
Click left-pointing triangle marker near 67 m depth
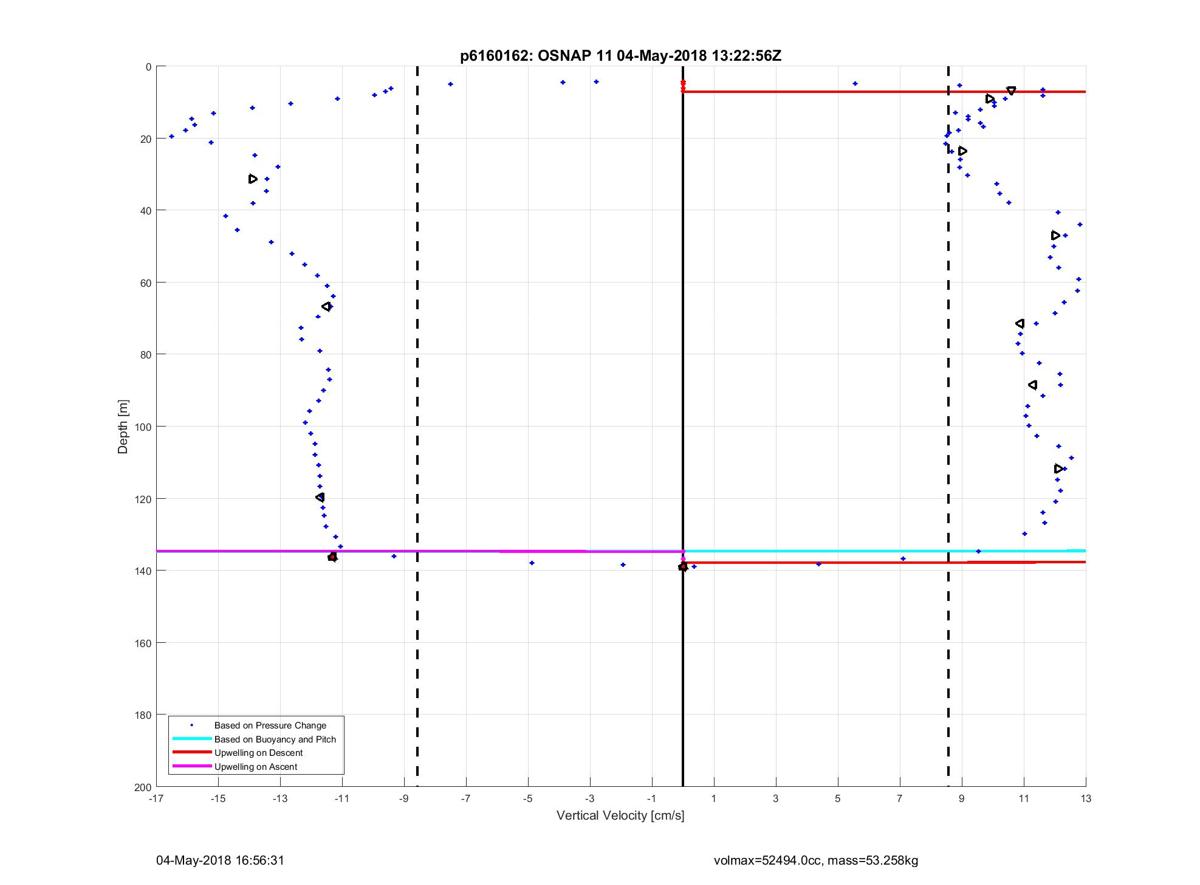coord(327,306)
